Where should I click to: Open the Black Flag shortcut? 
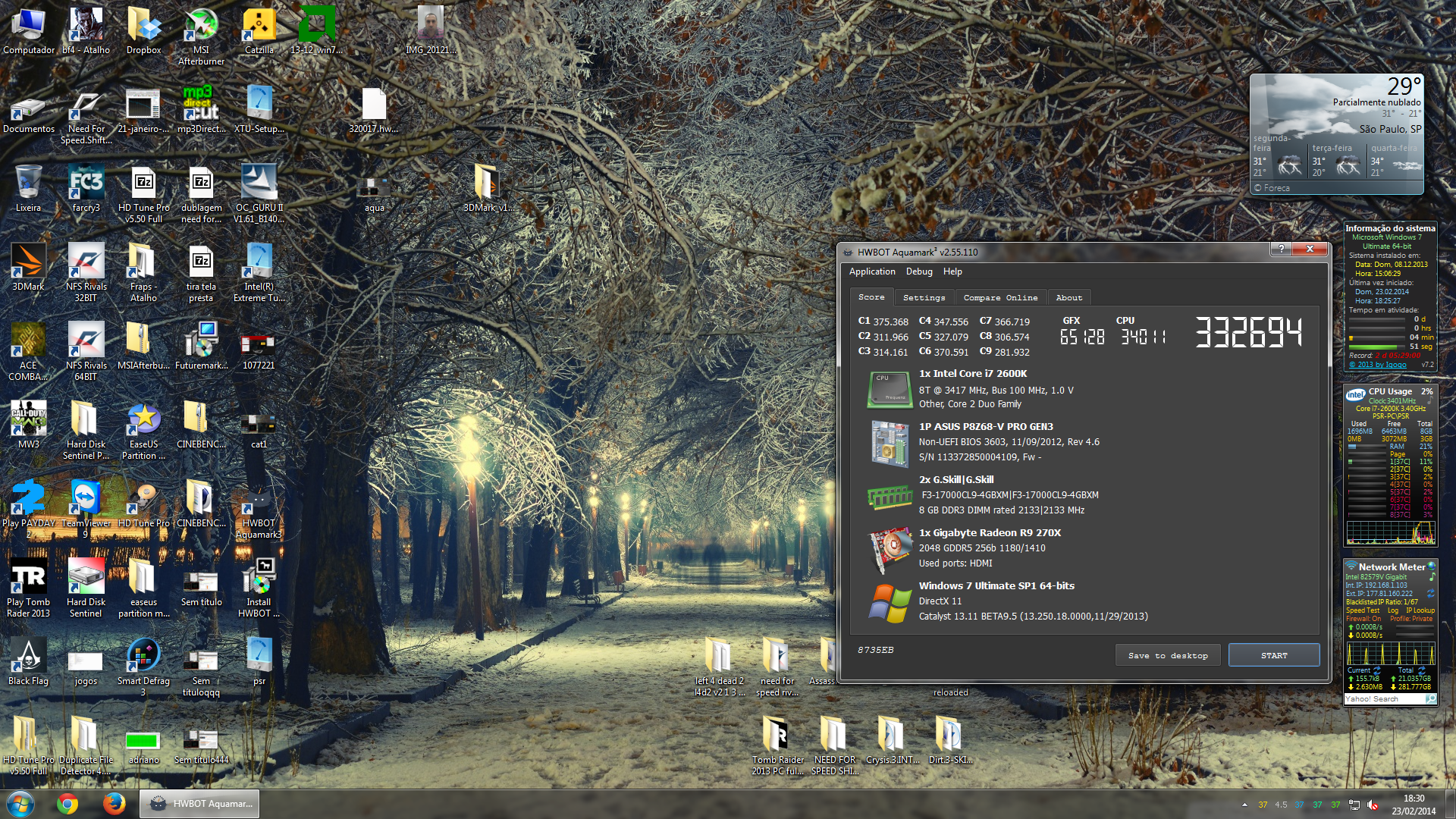[x=29, y=661]
